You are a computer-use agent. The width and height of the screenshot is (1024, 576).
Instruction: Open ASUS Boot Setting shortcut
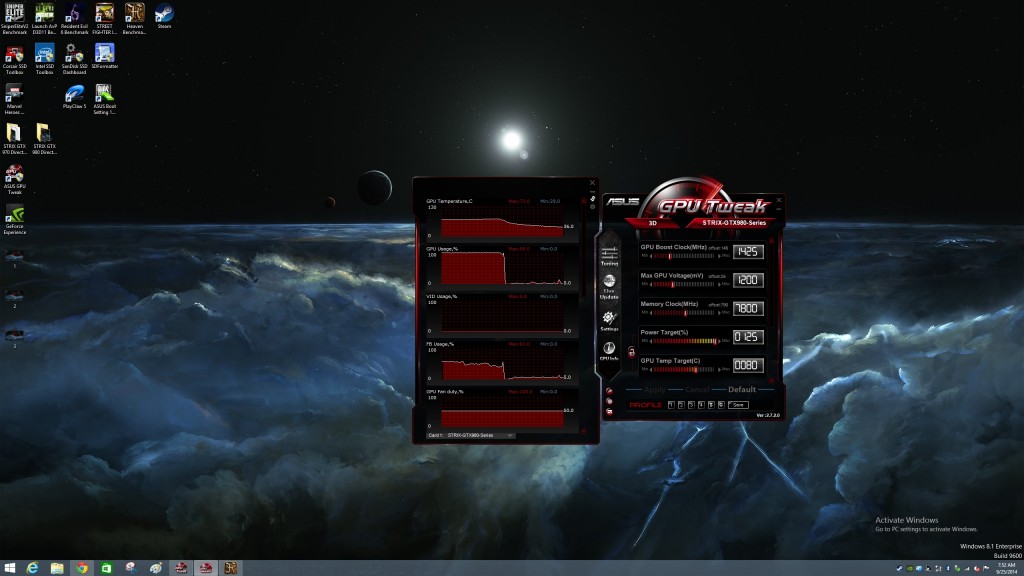click(104, 99)
